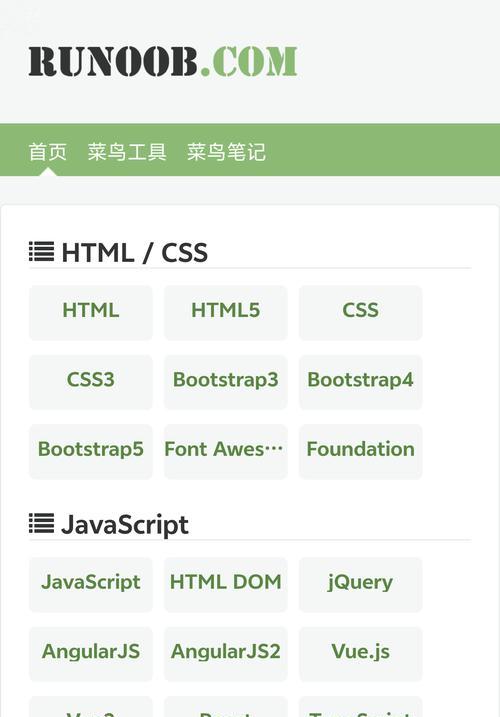Open the Vue.js tutorial

(360, 654)
